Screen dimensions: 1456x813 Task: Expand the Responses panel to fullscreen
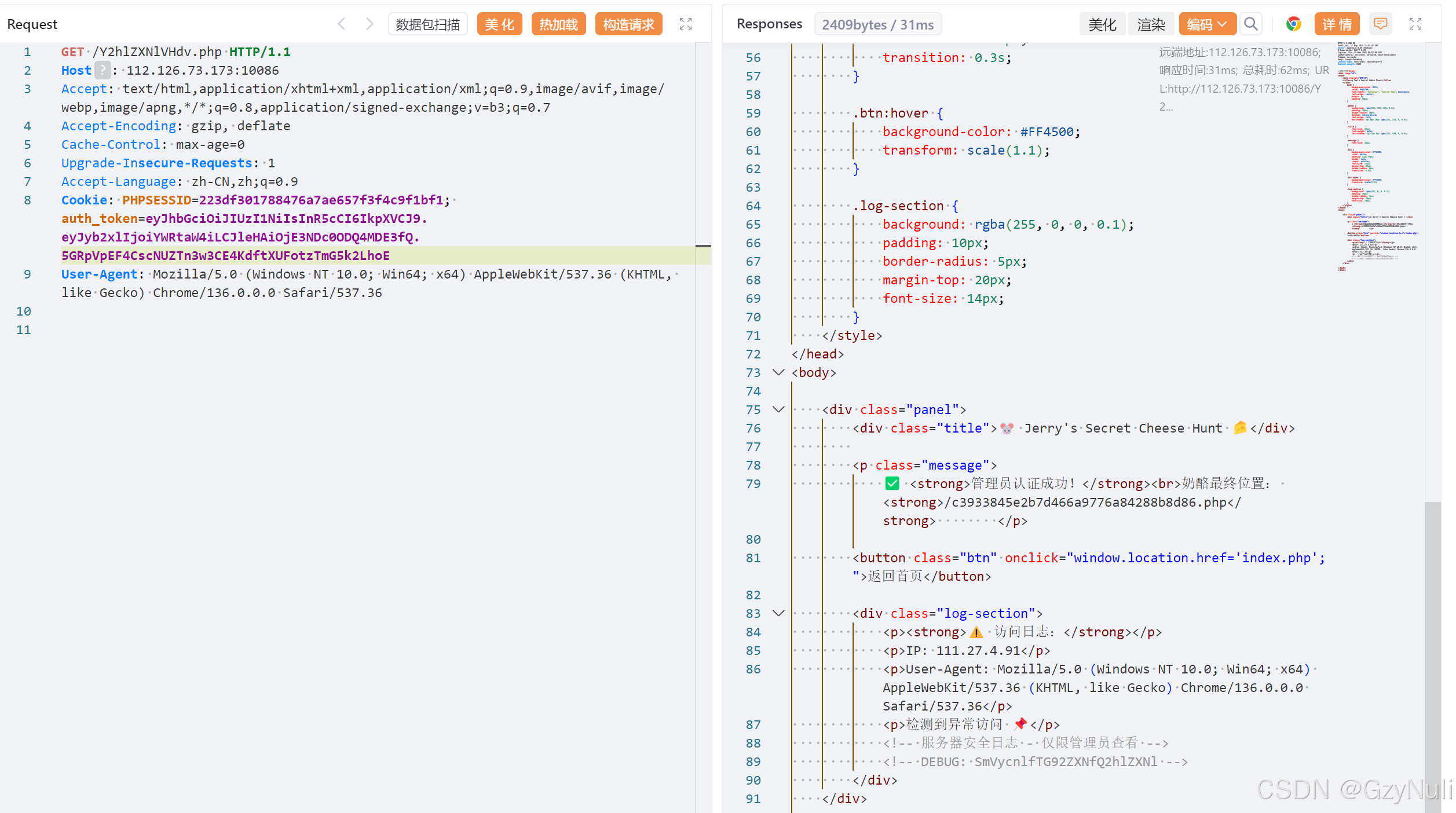pos(1415,24)
